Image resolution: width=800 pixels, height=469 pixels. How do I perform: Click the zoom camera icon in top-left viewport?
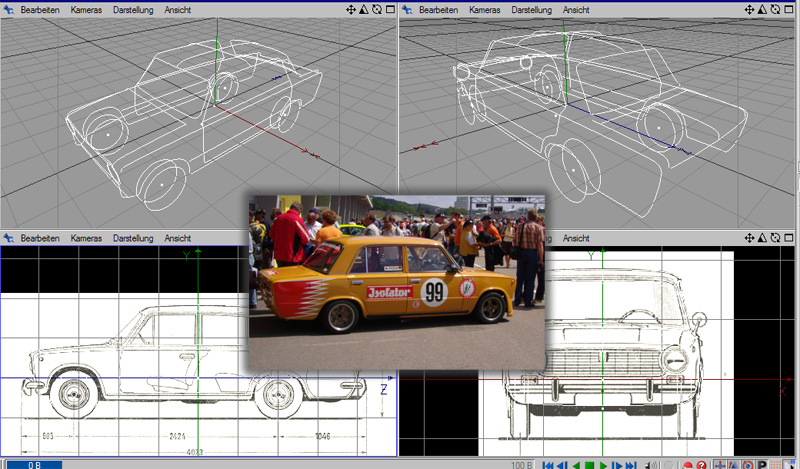(x=364, y=9)
